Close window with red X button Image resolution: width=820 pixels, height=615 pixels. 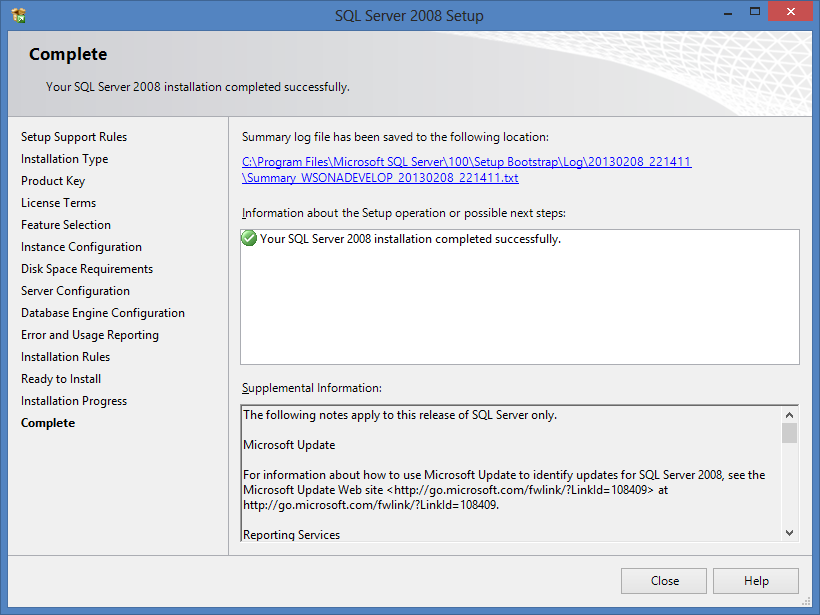point(790,12)
